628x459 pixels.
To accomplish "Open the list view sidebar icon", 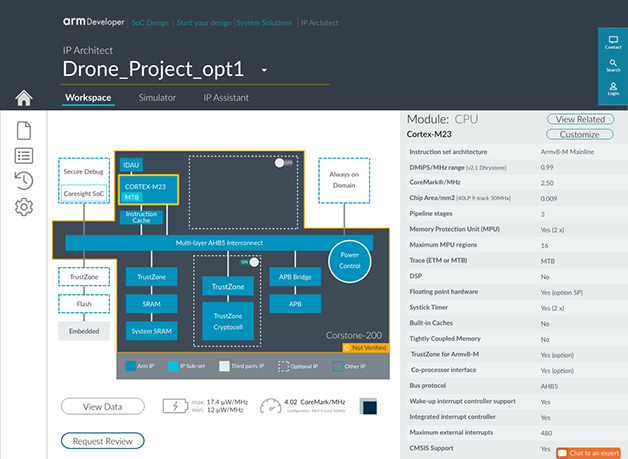I will [x=25, y=155].
